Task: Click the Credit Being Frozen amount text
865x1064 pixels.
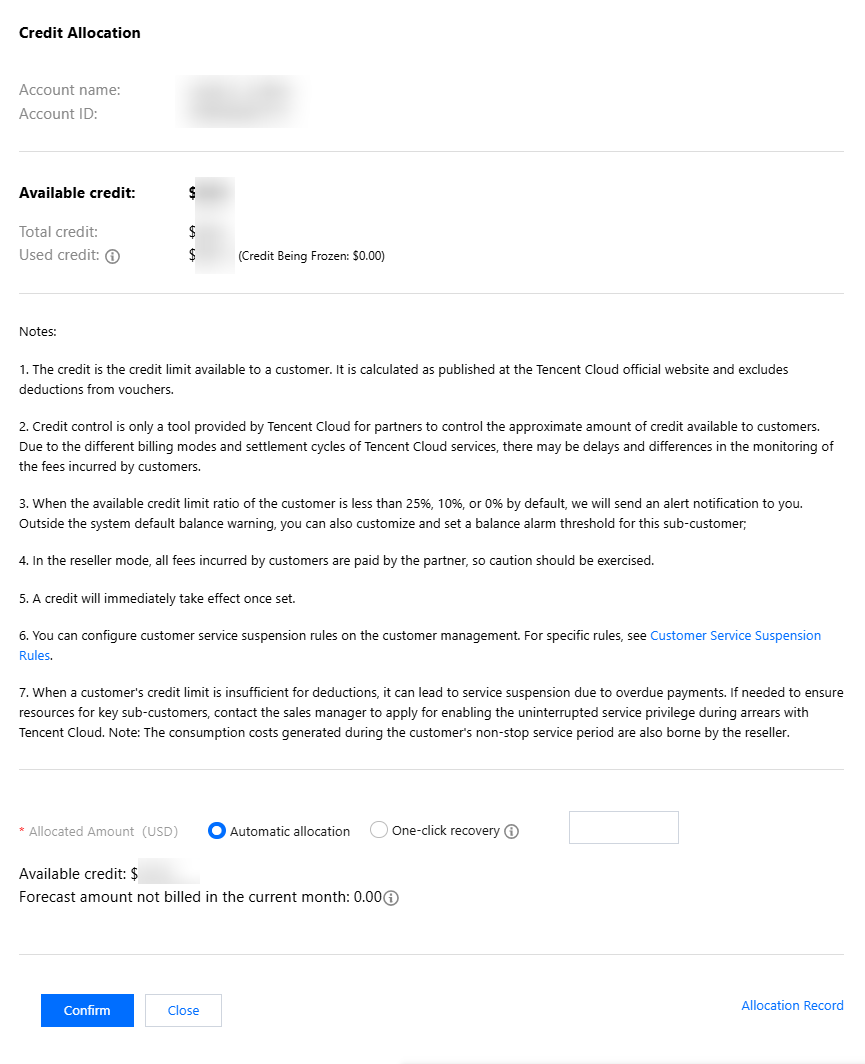Action: pyautogui.click(x=311, y=256)
